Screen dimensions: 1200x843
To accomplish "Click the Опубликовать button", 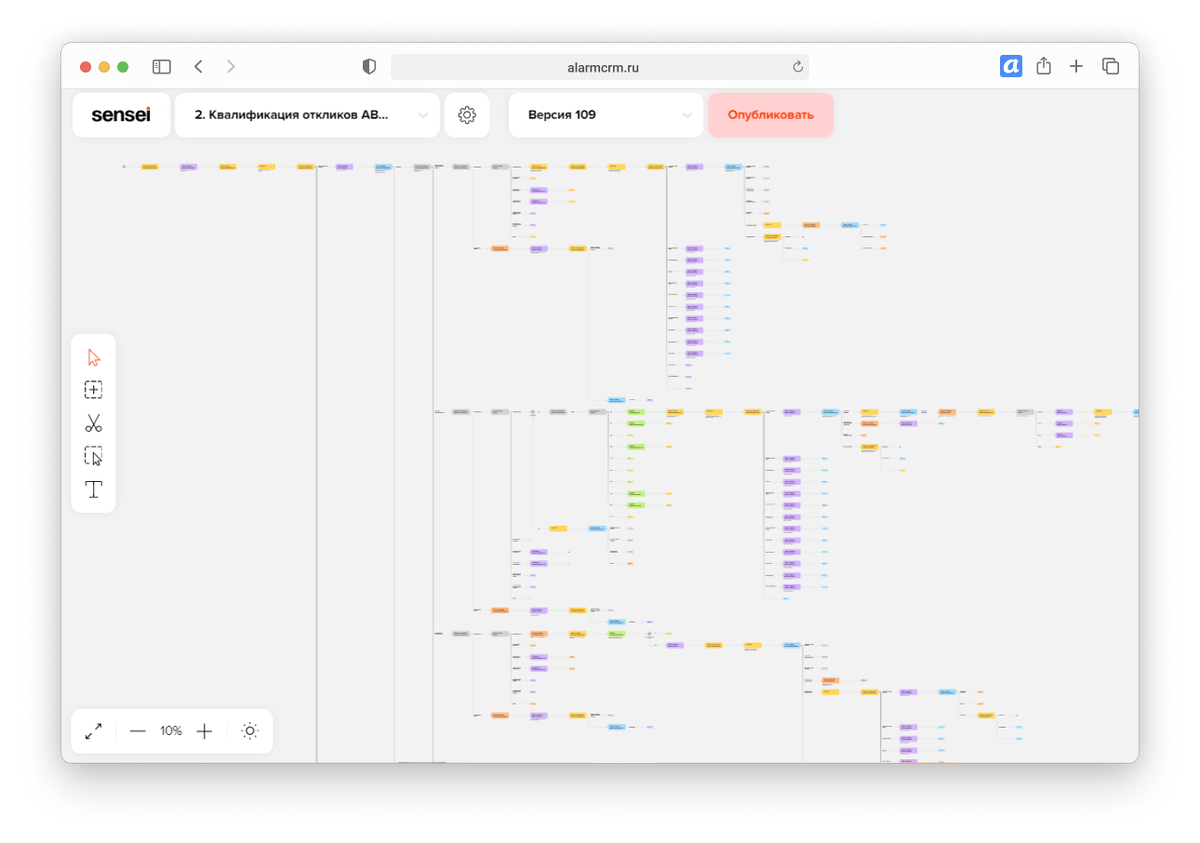I will [771, 115].
